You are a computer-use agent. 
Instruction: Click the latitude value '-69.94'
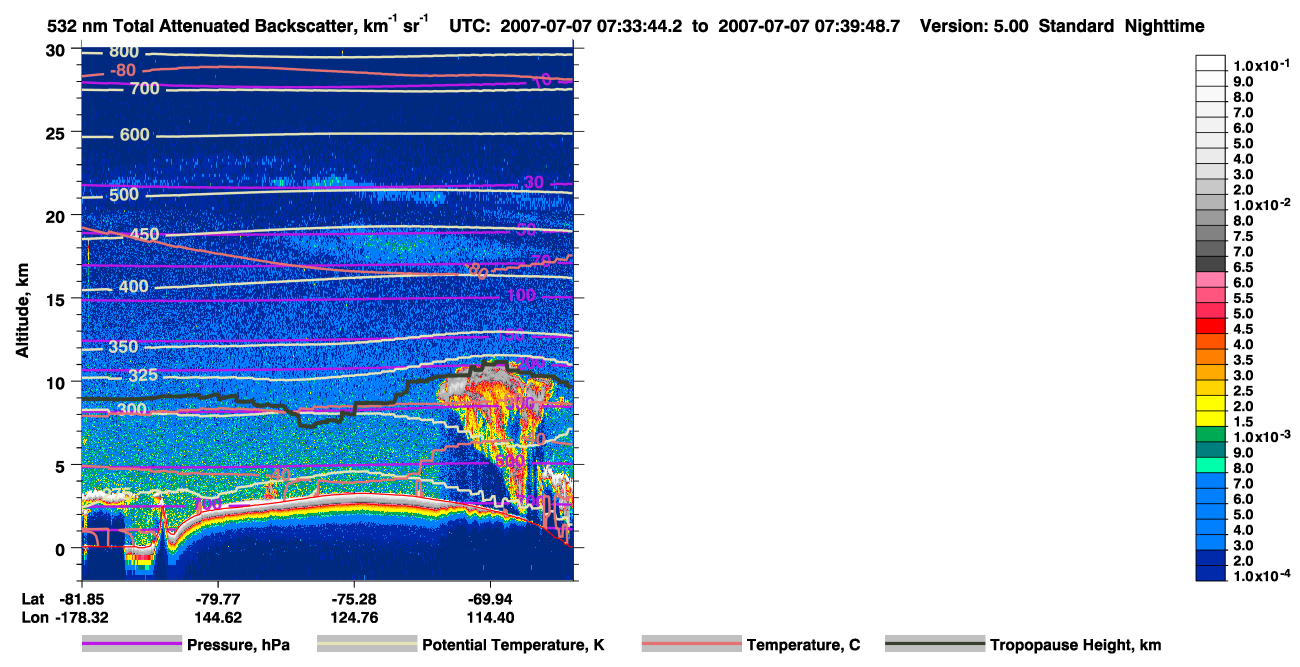coord(490,598)
